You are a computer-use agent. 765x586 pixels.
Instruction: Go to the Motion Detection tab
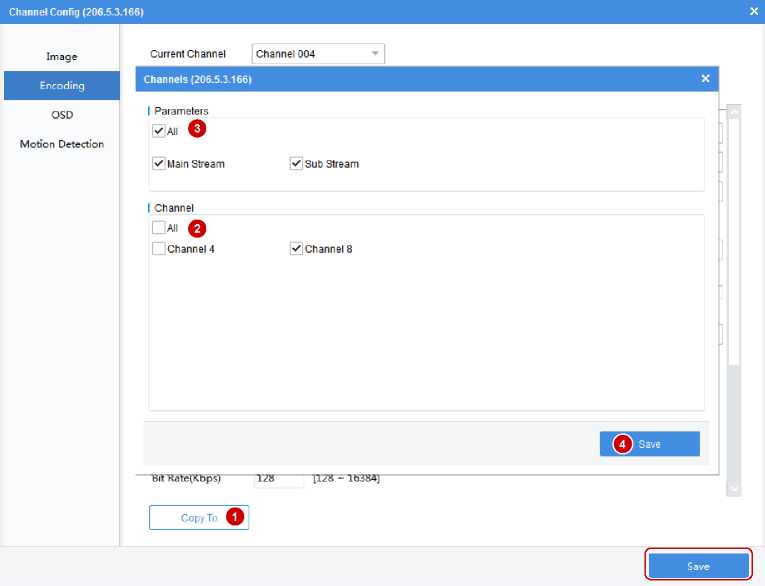[x=61, y=144]
